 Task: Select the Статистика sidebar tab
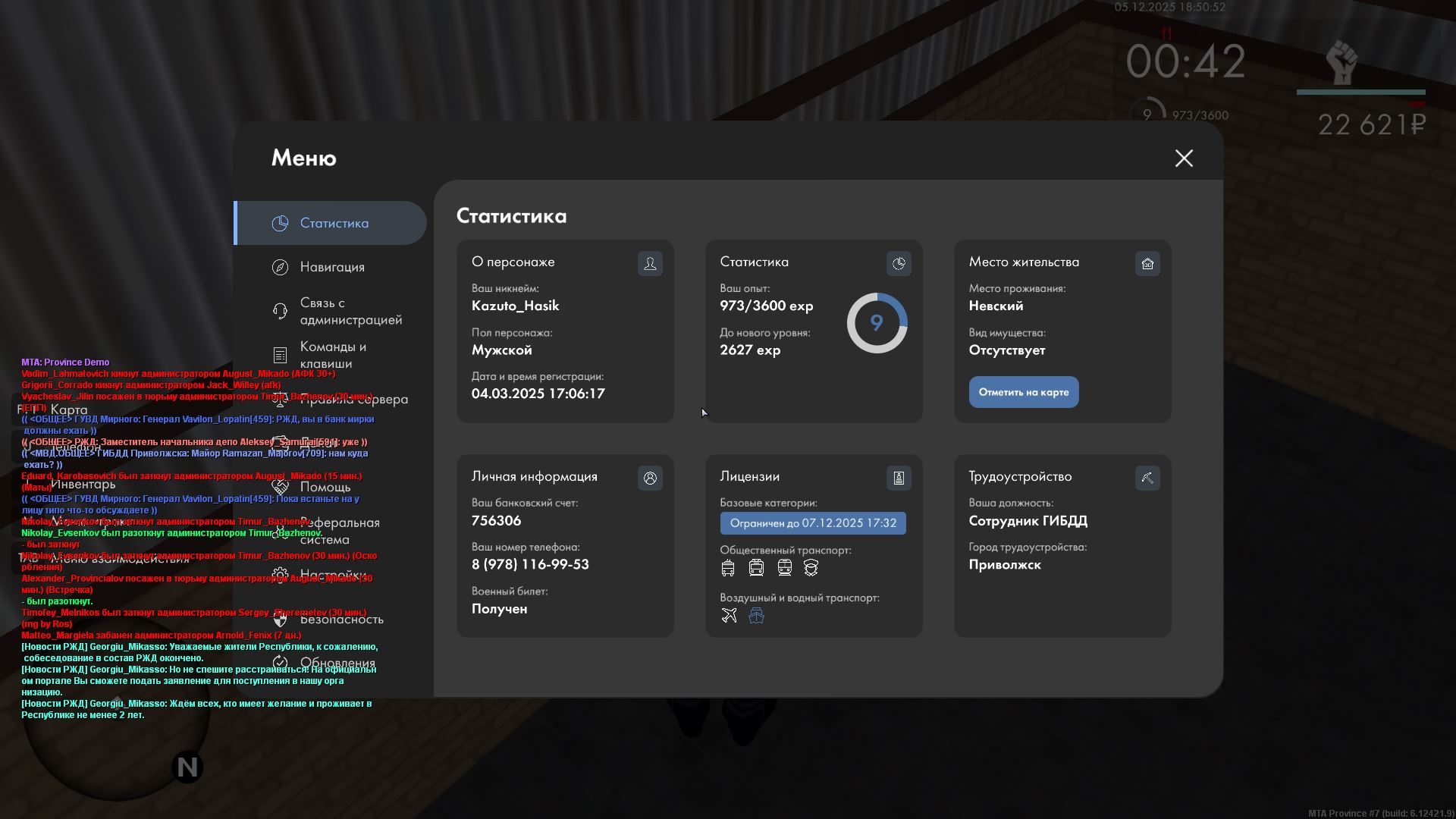(x=334, y=223)
